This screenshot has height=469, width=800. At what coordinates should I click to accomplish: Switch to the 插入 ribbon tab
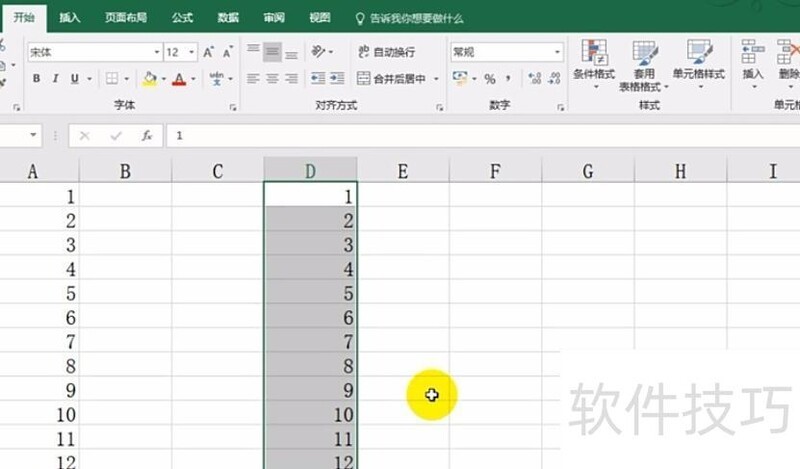[69, 18]
